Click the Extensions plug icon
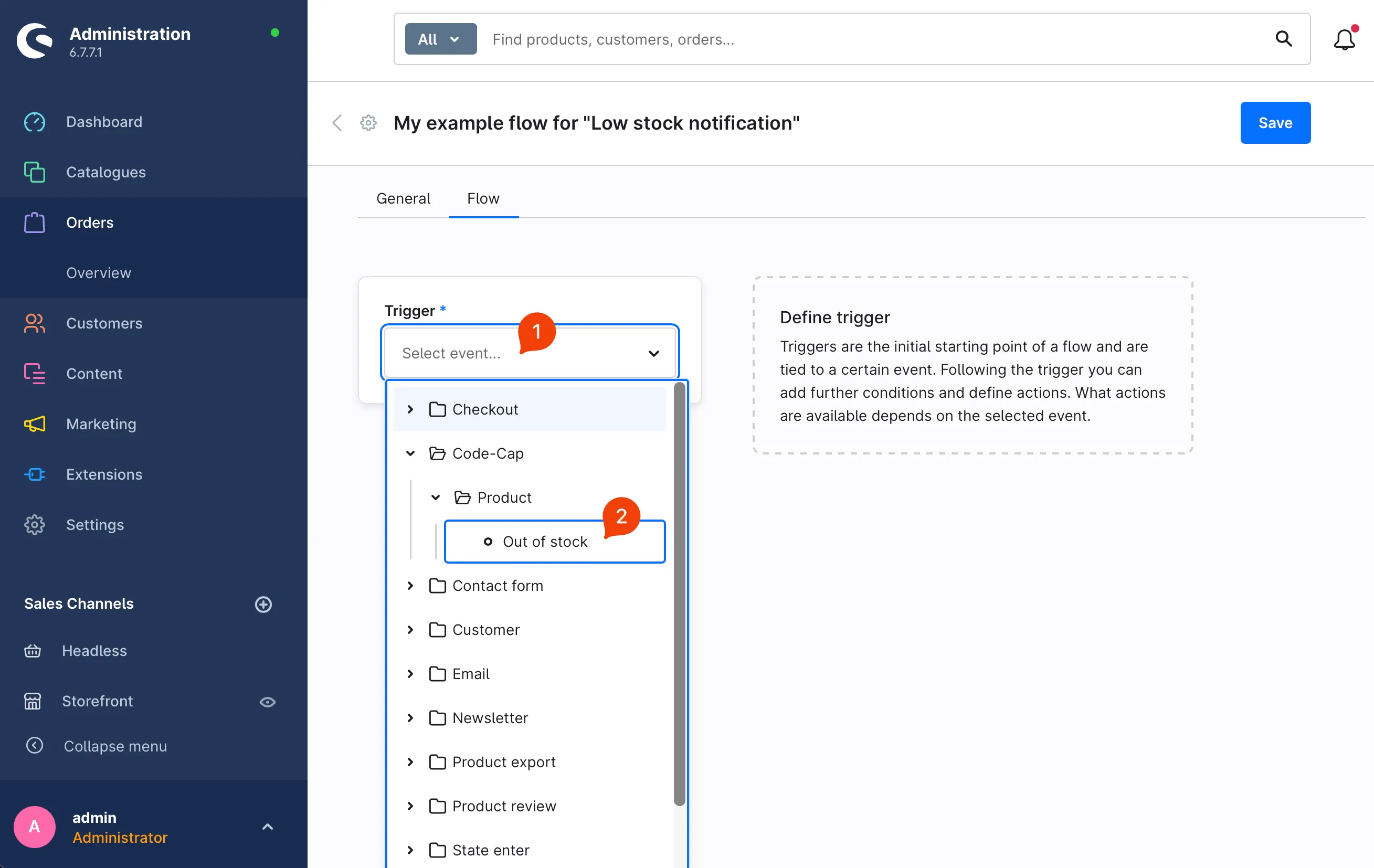 [34, 474]
